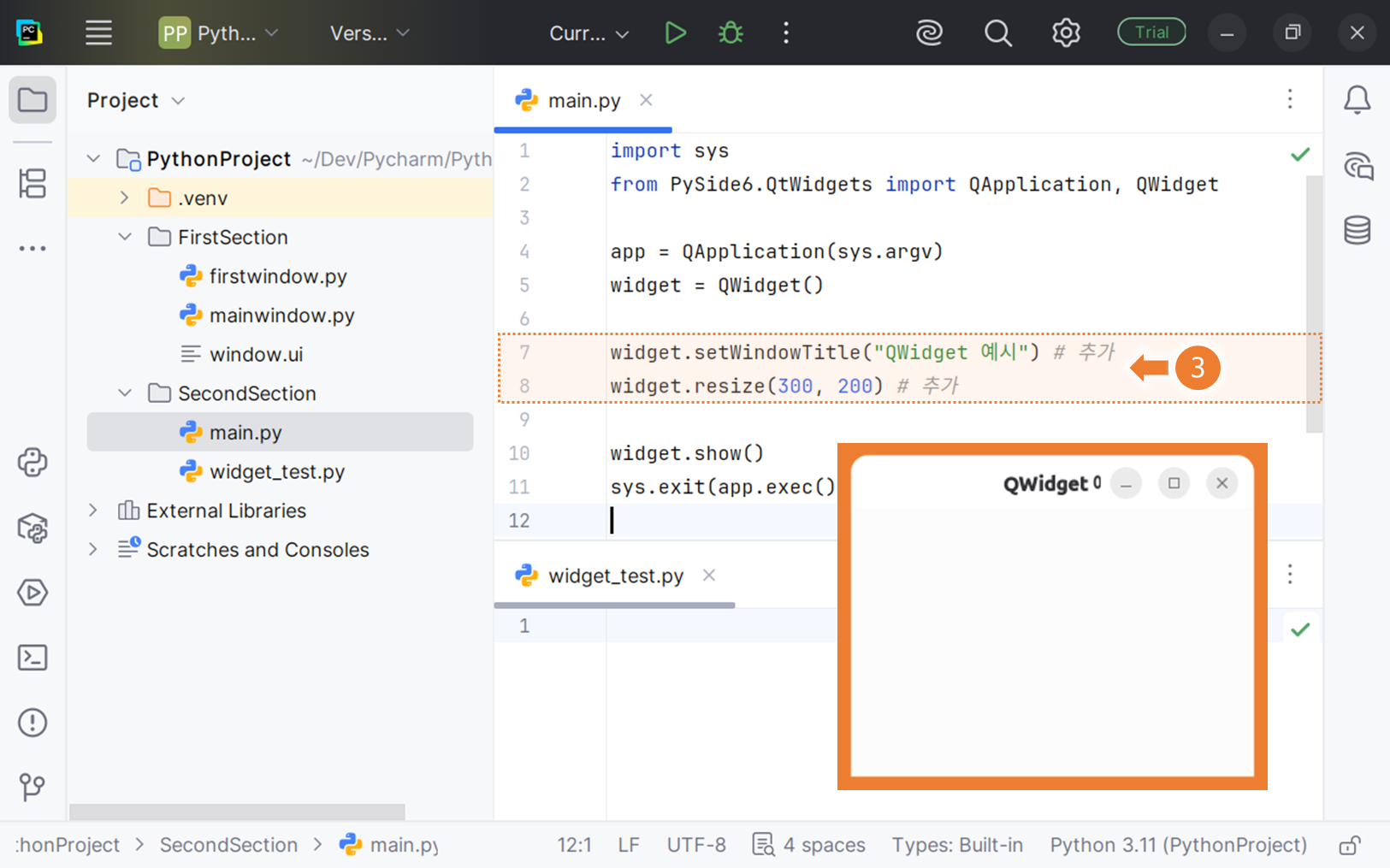
Task: Open more run actions menu
Action: [786, 32]
